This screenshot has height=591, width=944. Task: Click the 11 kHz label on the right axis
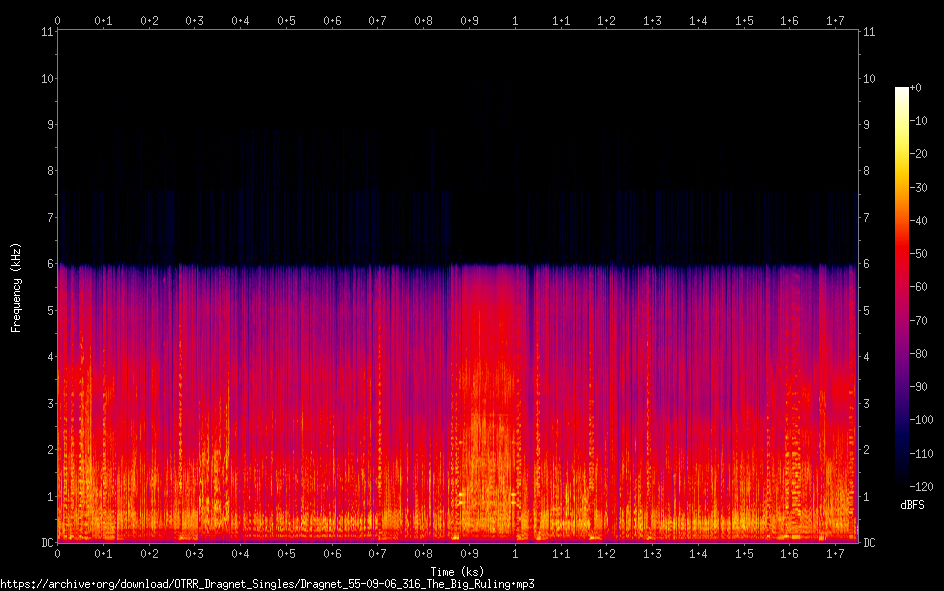[x=868, y=32]
